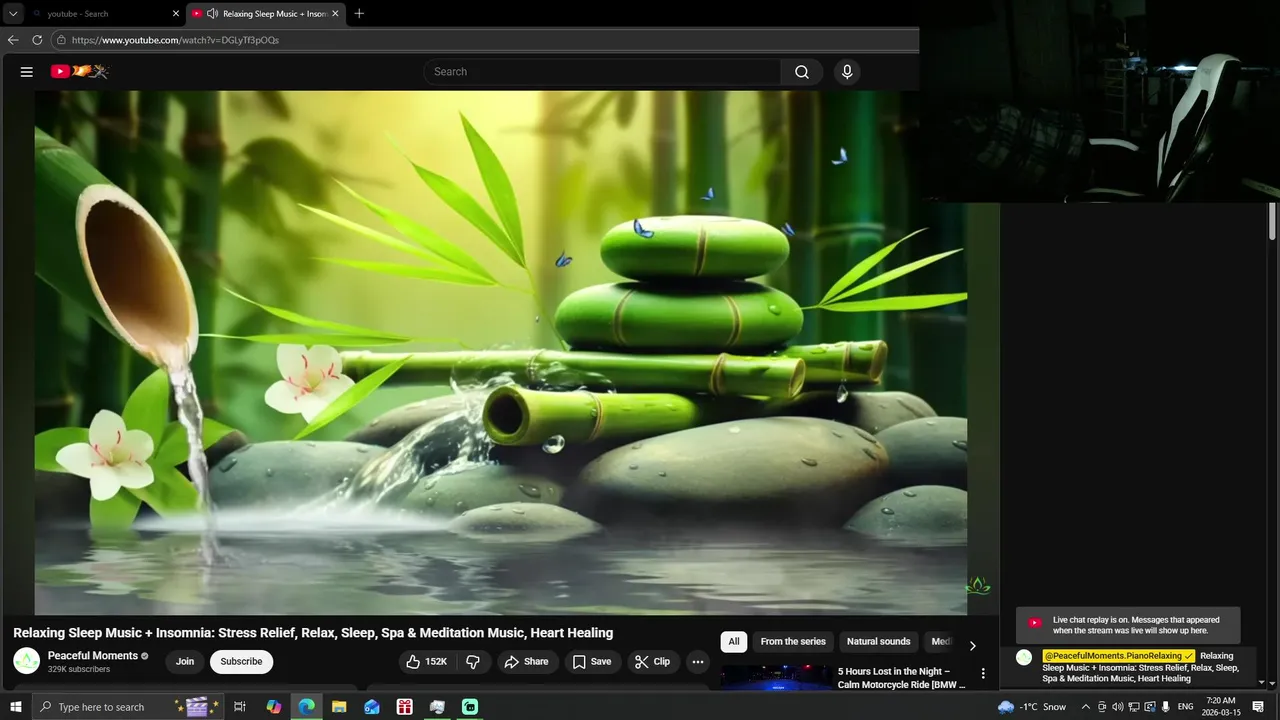This screenshot has width=1280, height=720.
Task: Mute the Relaxing Sleep Music tab audio
Action: click(x=212, y=14)
